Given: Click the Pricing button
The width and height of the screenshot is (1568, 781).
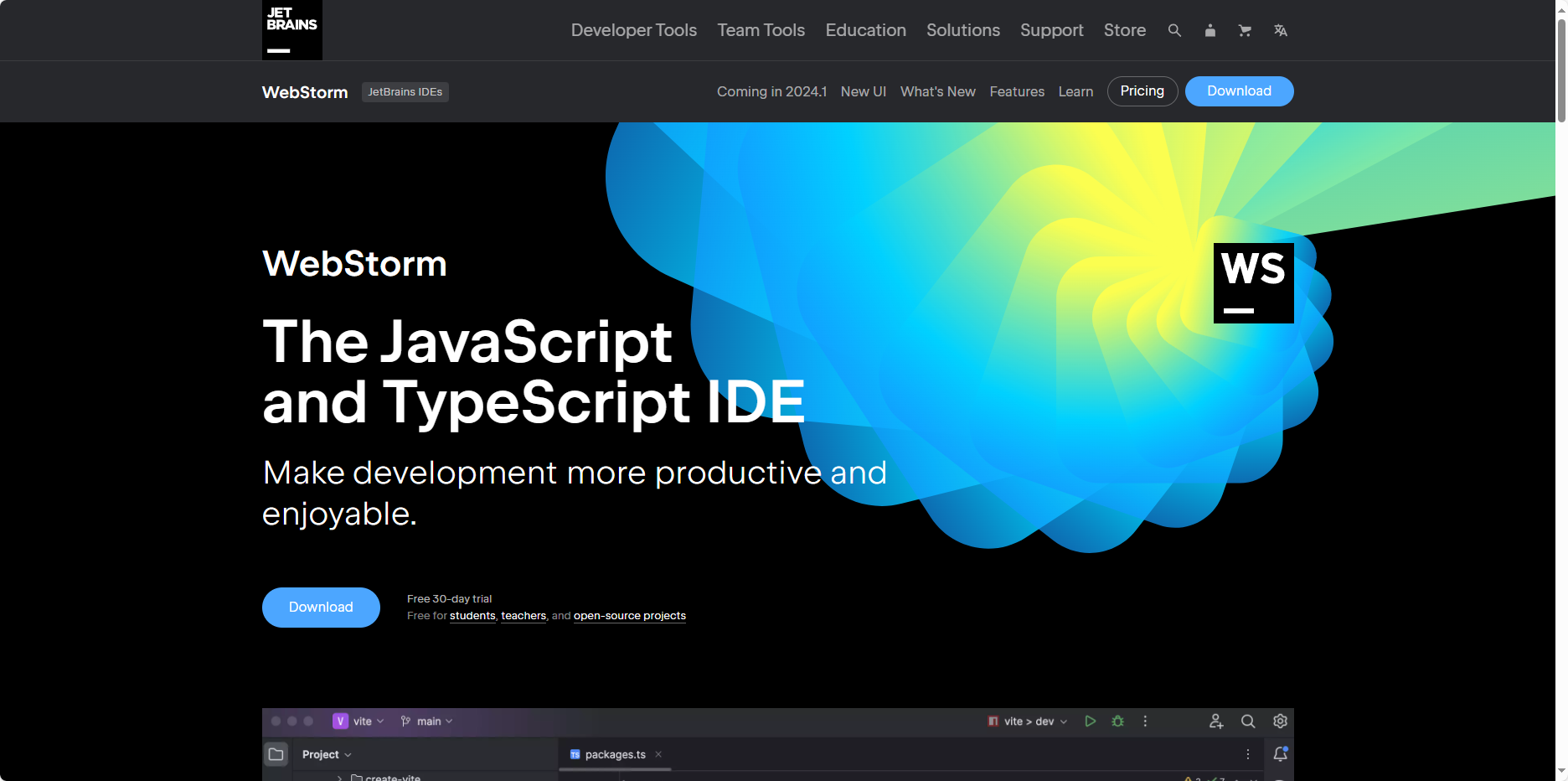Looking at the screenshot, I should (1142, 91).
